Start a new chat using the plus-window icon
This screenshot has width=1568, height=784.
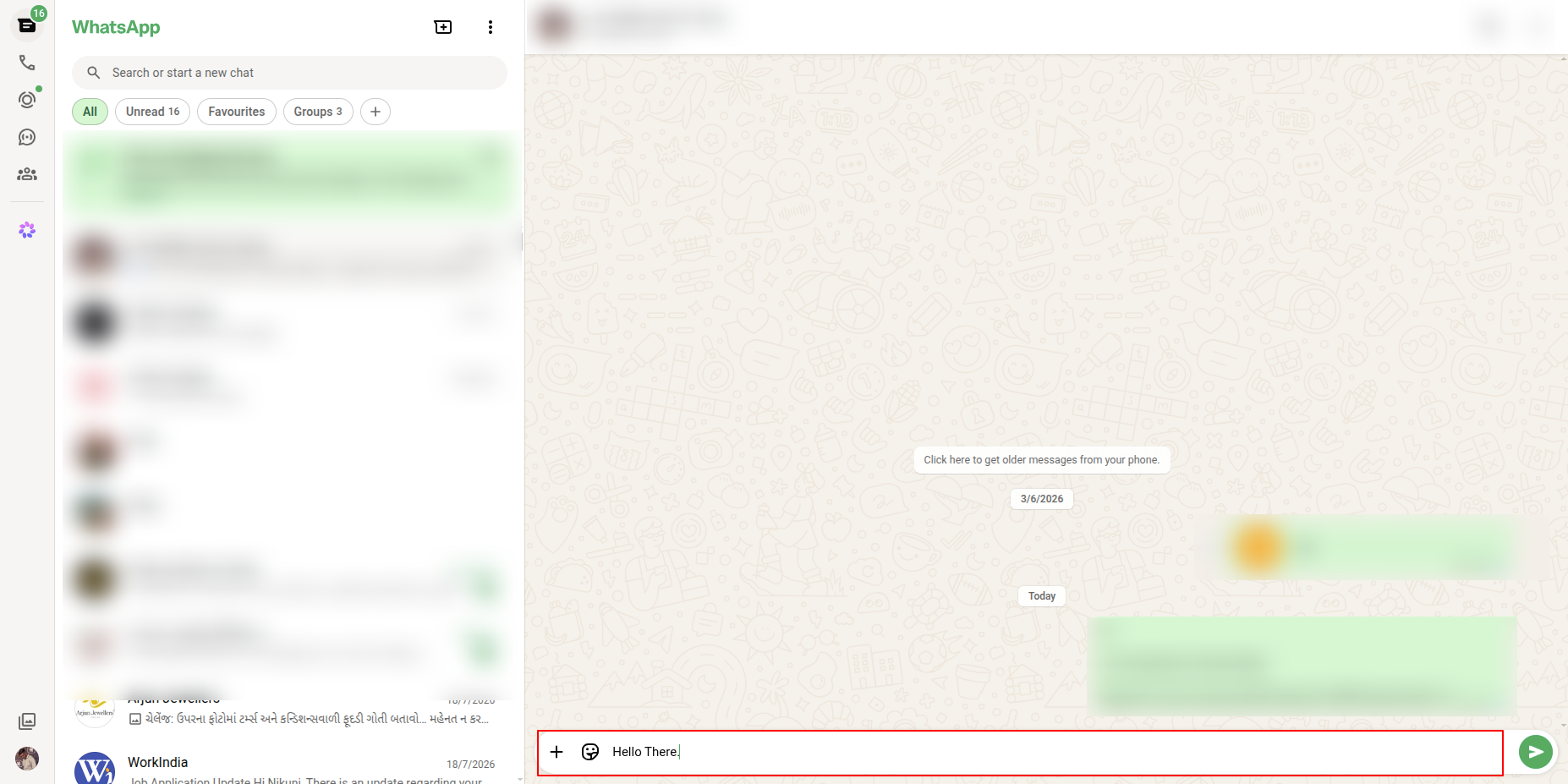coord(443,27)
